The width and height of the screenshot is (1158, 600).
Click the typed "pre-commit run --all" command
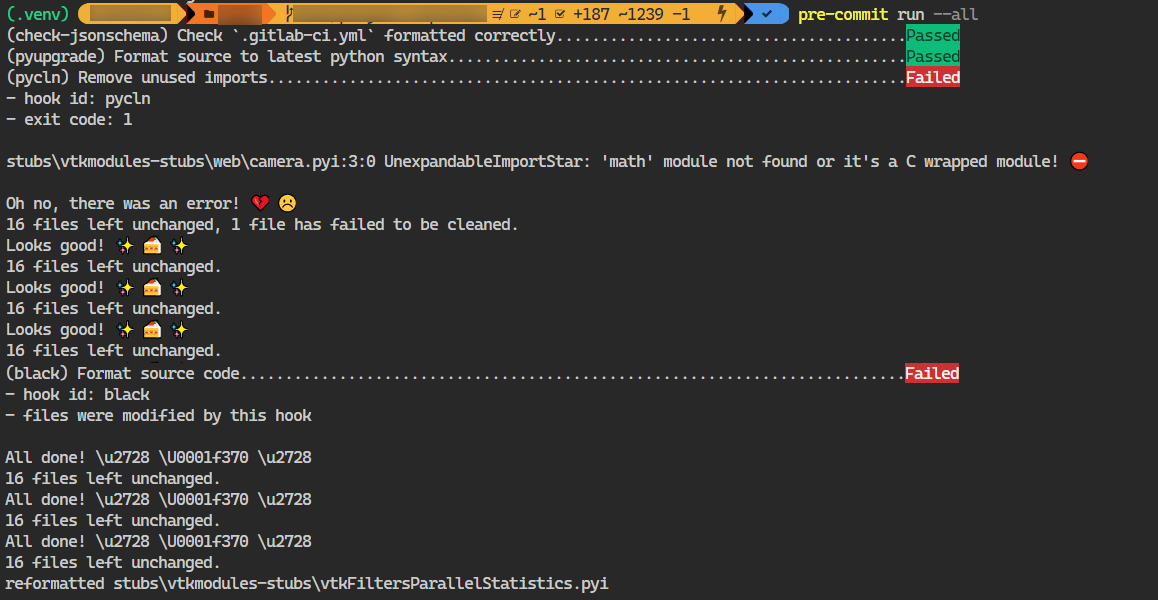888,14
